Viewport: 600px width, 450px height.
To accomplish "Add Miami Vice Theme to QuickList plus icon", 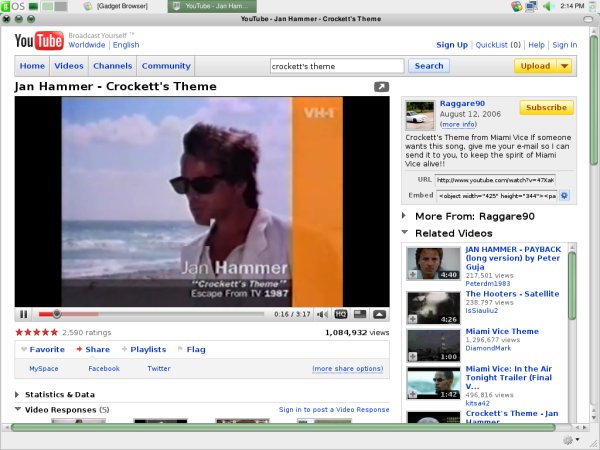I will pos(413,356).
